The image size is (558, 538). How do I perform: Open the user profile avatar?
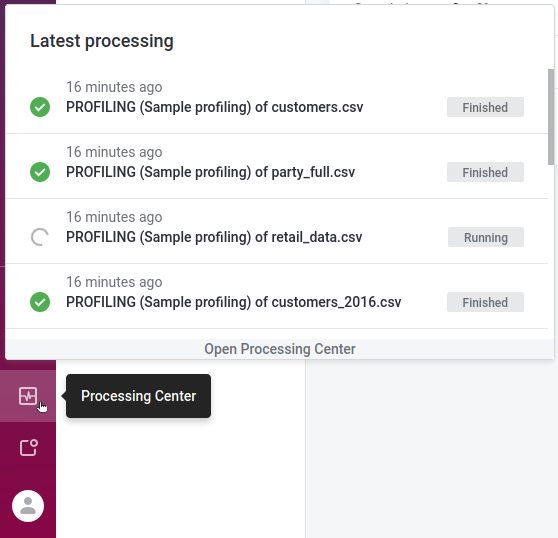pyautogui.click(x=28, y=506)
